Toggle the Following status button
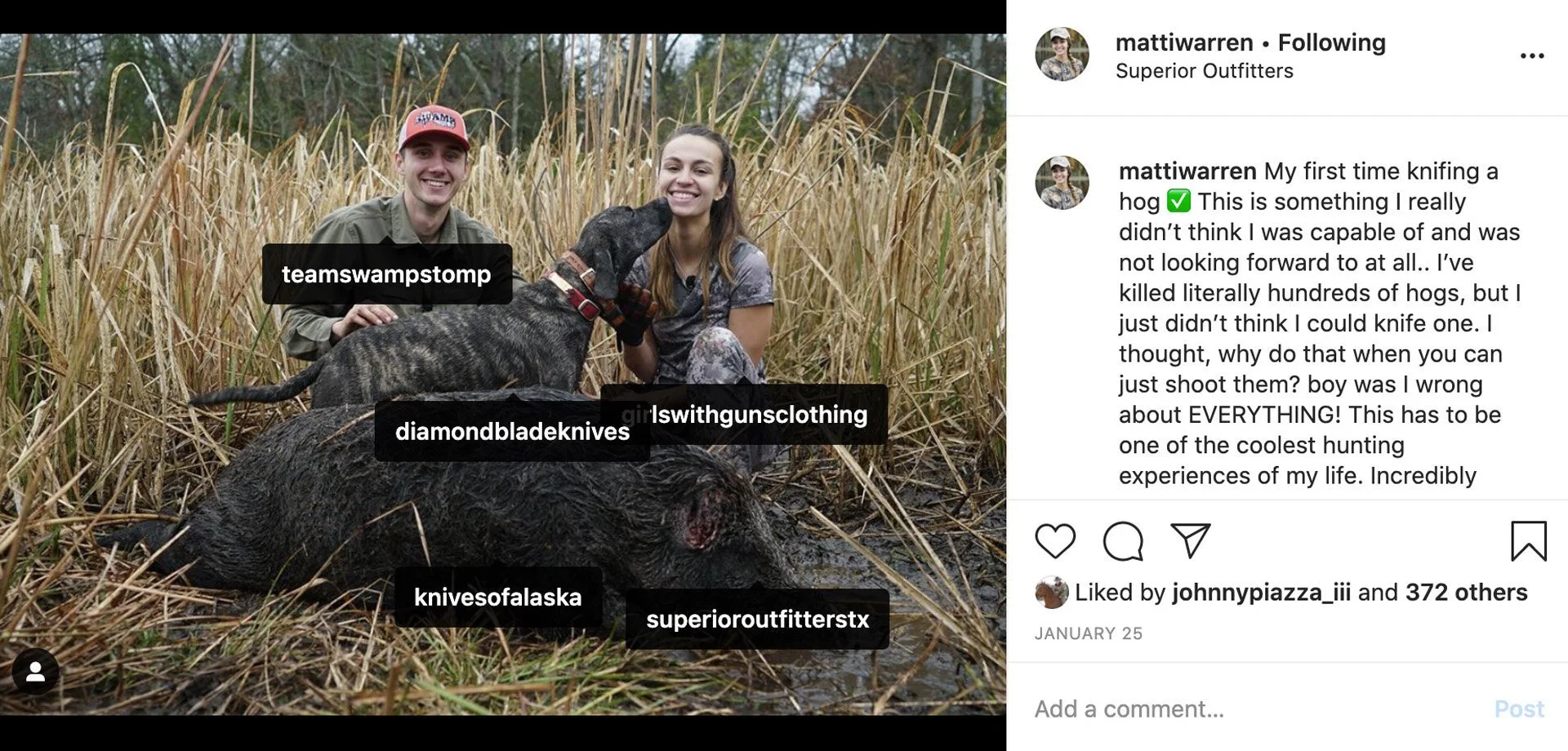The width and height of the screenshot is (1568, 751). point(1331,42)
